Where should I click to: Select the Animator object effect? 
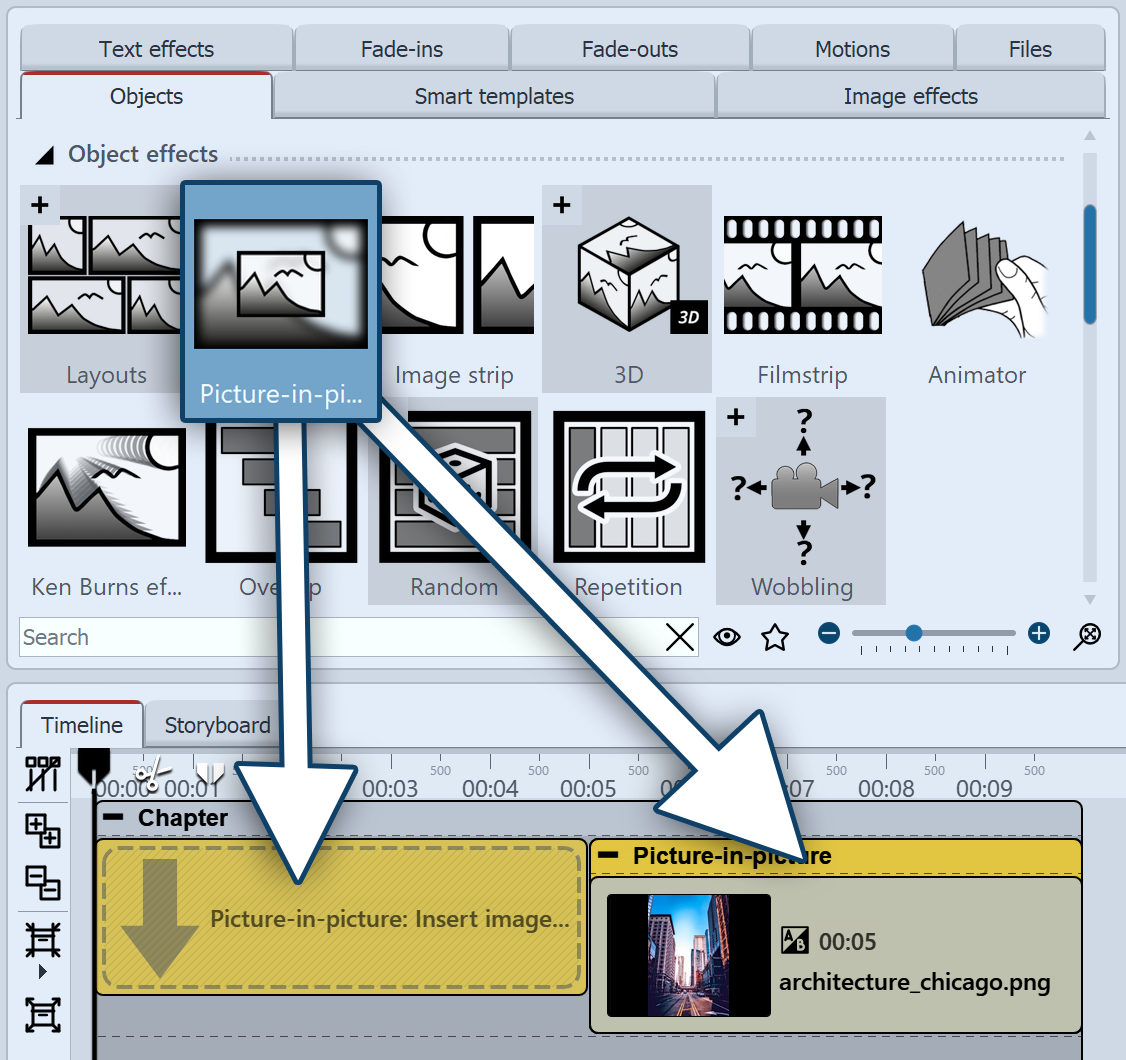tap(976, 290)
